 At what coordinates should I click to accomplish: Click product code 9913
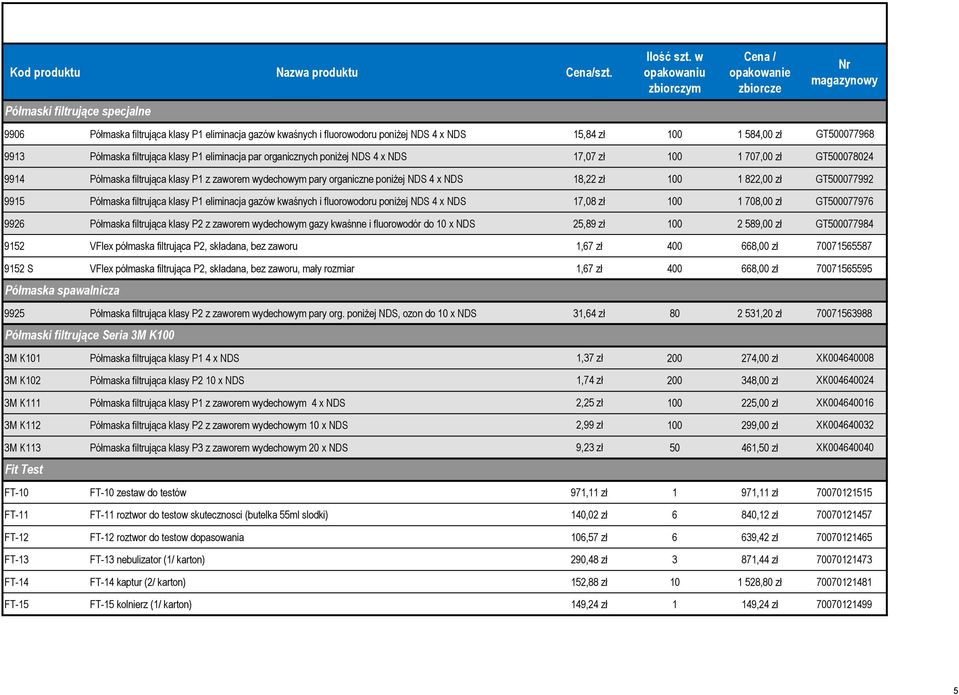[15, 157]
